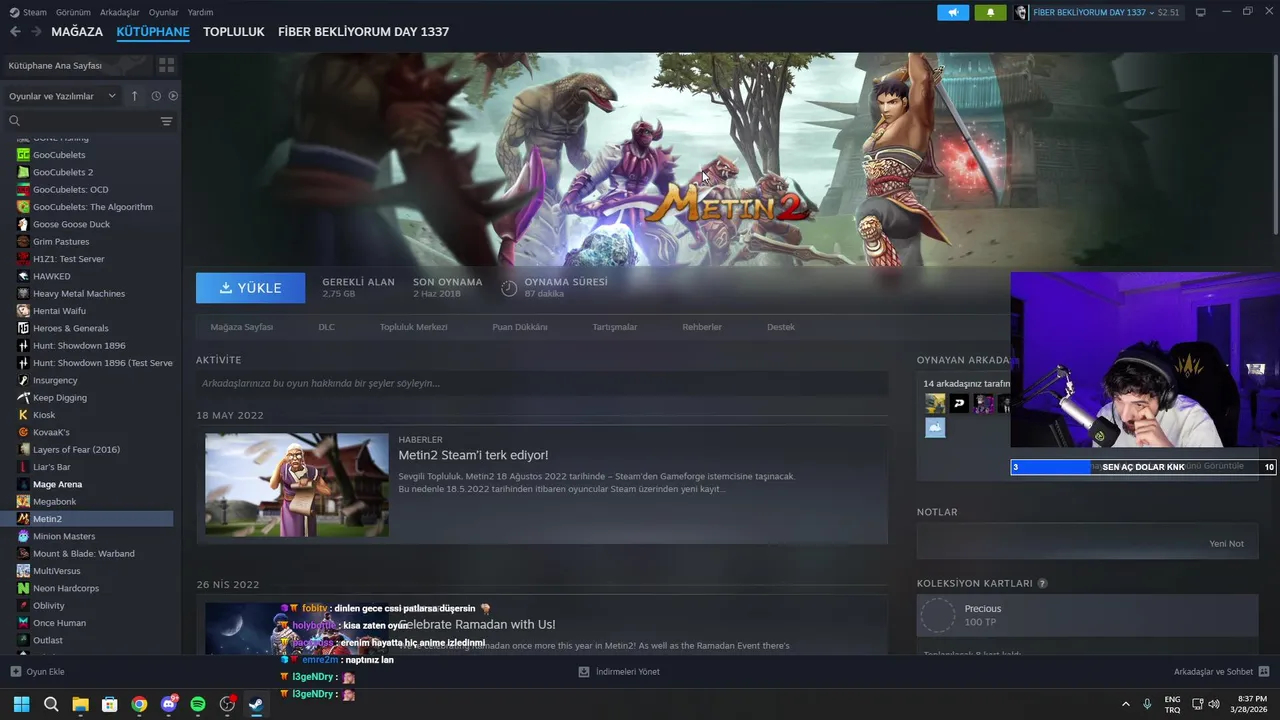
Task: Open Windows Start menu
Action: (x=21, y=704)
